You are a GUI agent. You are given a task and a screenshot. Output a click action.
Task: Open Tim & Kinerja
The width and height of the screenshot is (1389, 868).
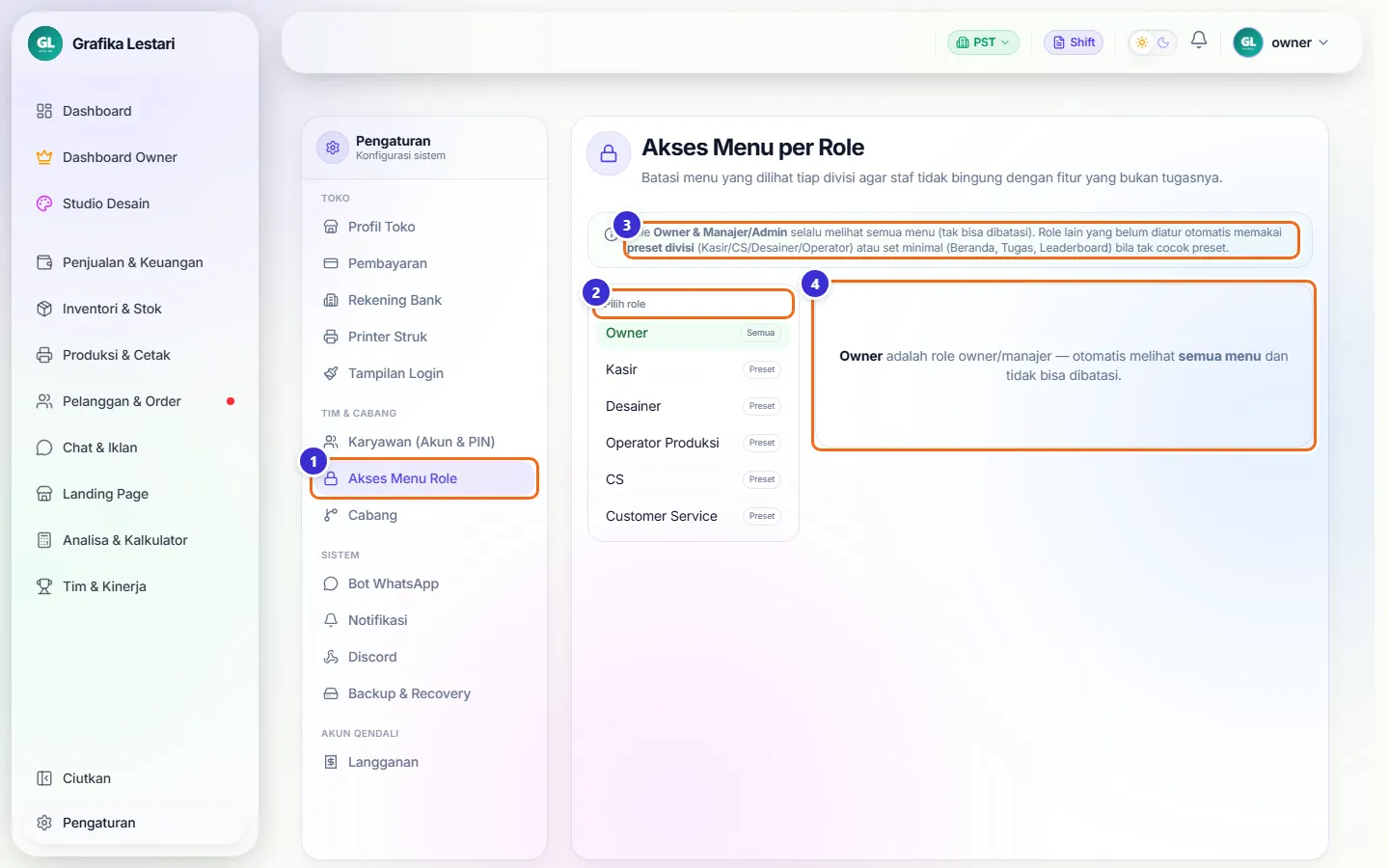pyautogui.click(x=135, y=586)
